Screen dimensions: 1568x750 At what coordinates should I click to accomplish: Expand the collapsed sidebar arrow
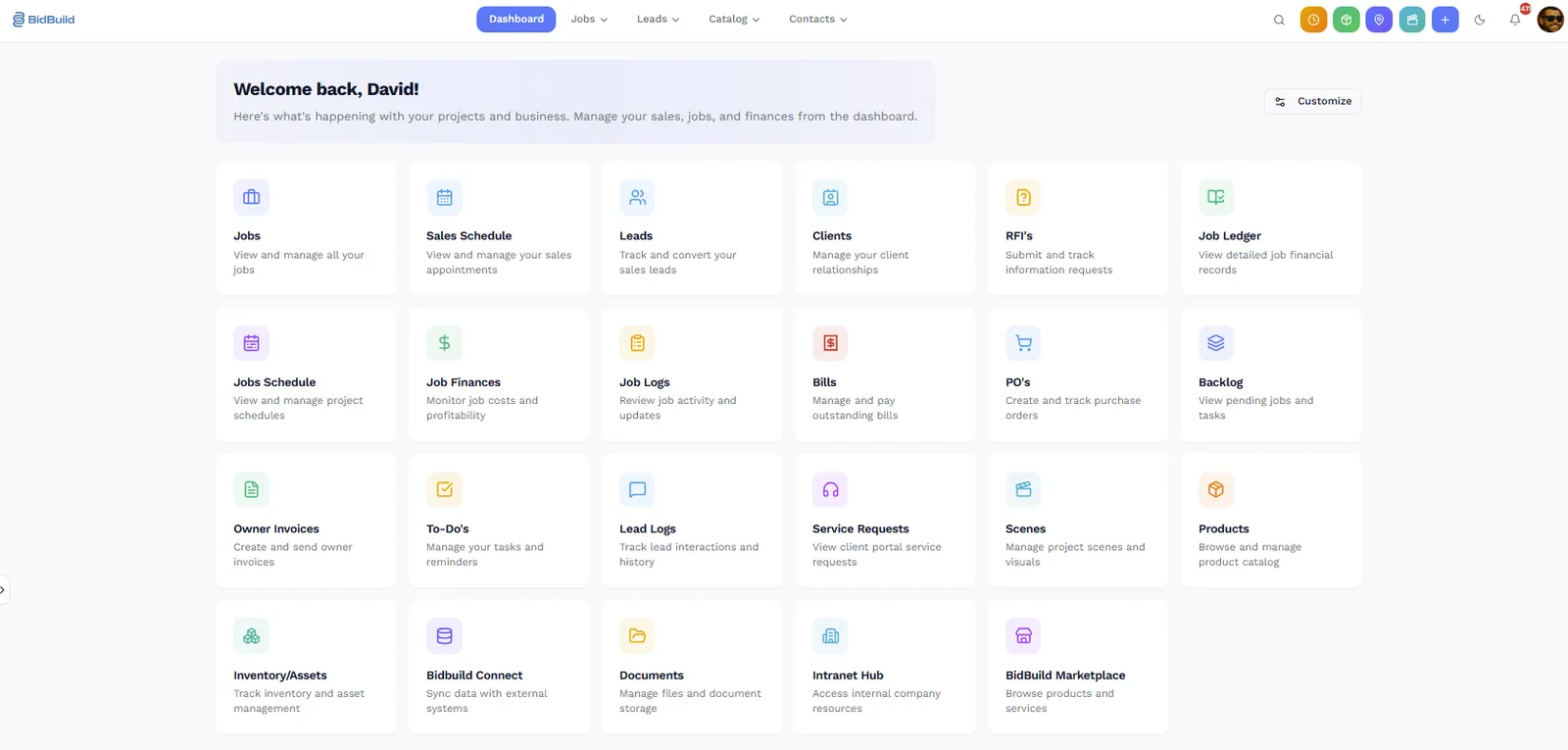tap(3, 590)
